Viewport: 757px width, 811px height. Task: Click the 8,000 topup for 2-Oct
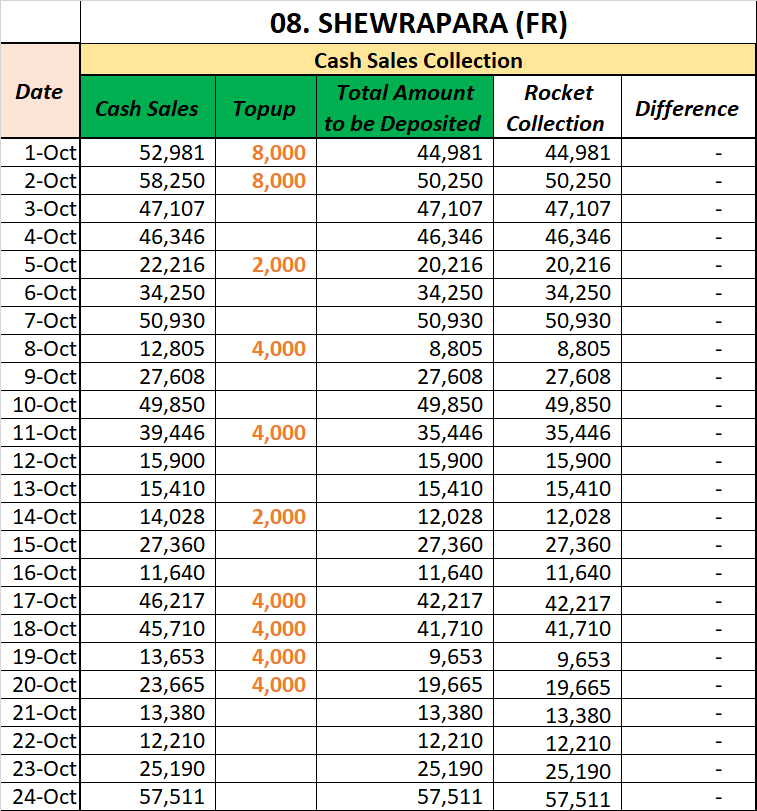point(279,181)
